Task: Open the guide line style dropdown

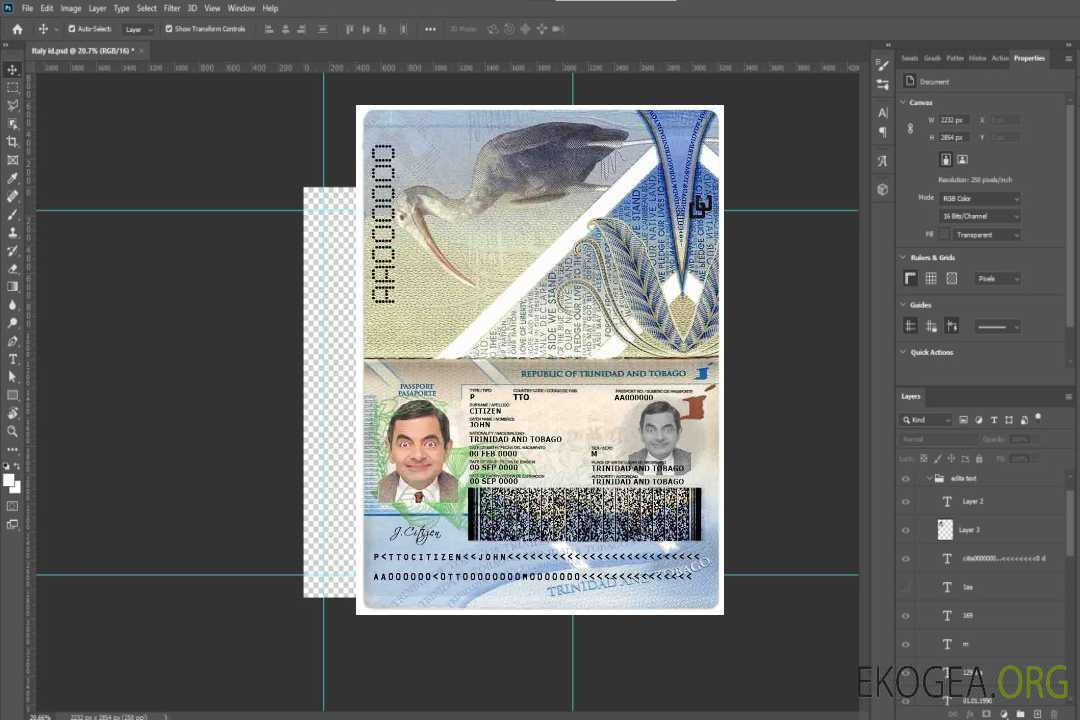Action: click(x=998, y=327)
